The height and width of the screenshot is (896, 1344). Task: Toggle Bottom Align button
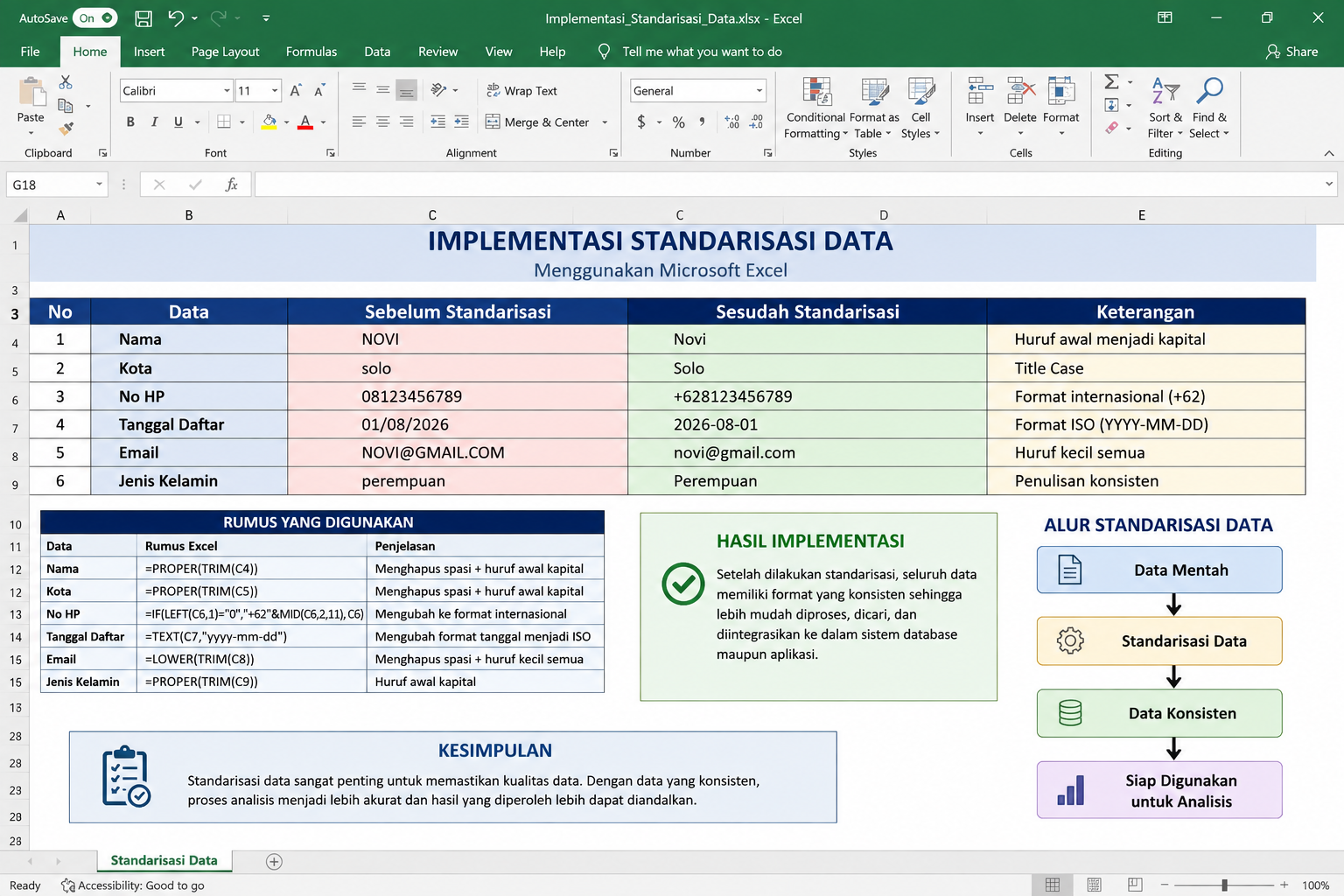tap(406, 89)
